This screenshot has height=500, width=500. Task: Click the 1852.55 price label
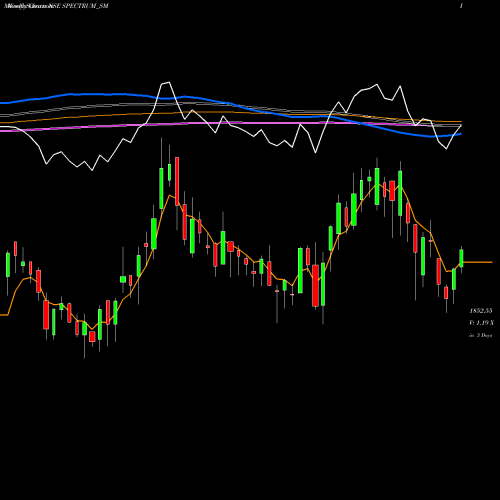tap(481, 311)
